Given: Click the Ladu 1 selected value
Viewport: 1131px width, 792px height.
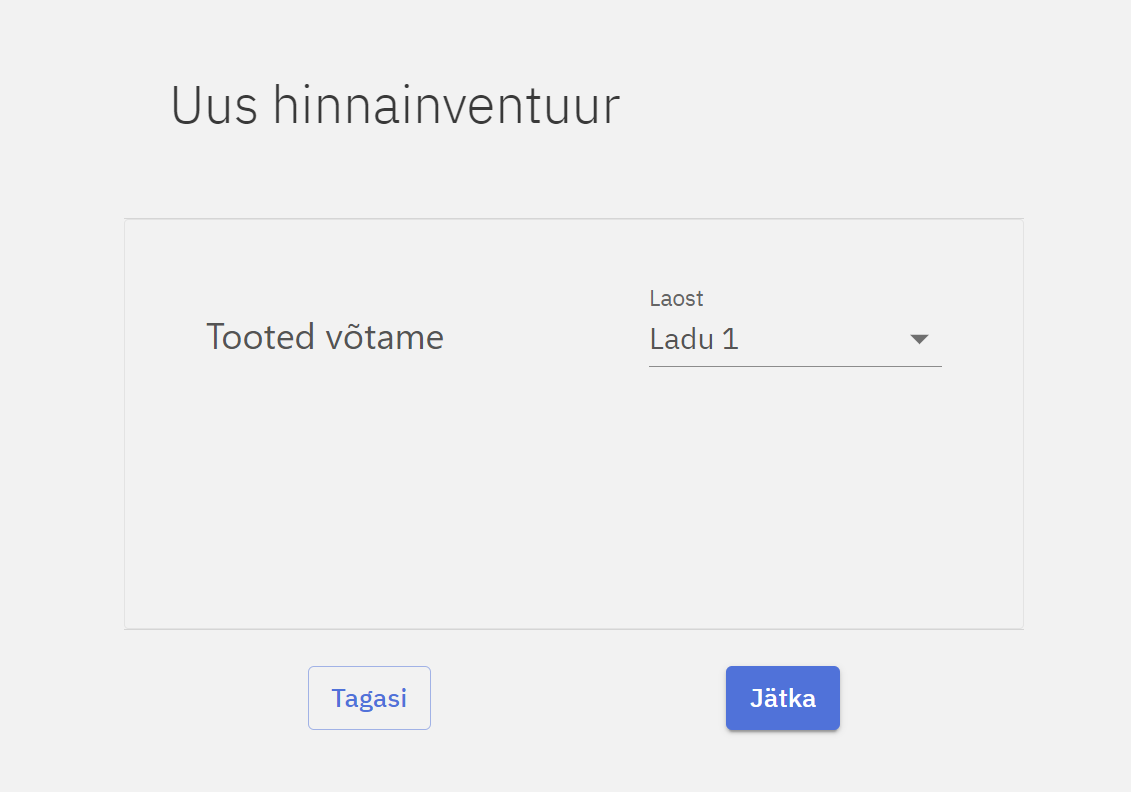Looking at the screenshot, I should click(x=694, y=340).
